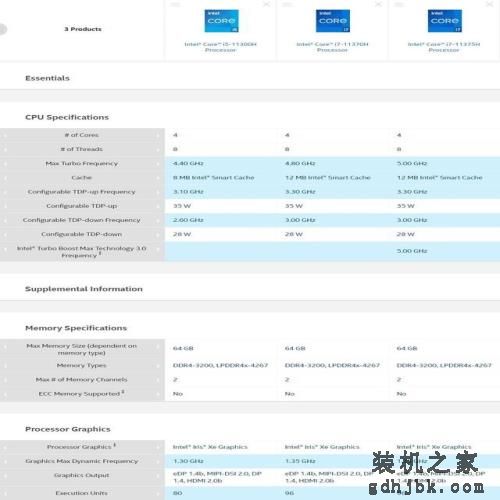Viewport: 500px width, 500px height.
Task: Click the 2.60 GHz TDP-down frequency value
Action: (x=188, y=220)
